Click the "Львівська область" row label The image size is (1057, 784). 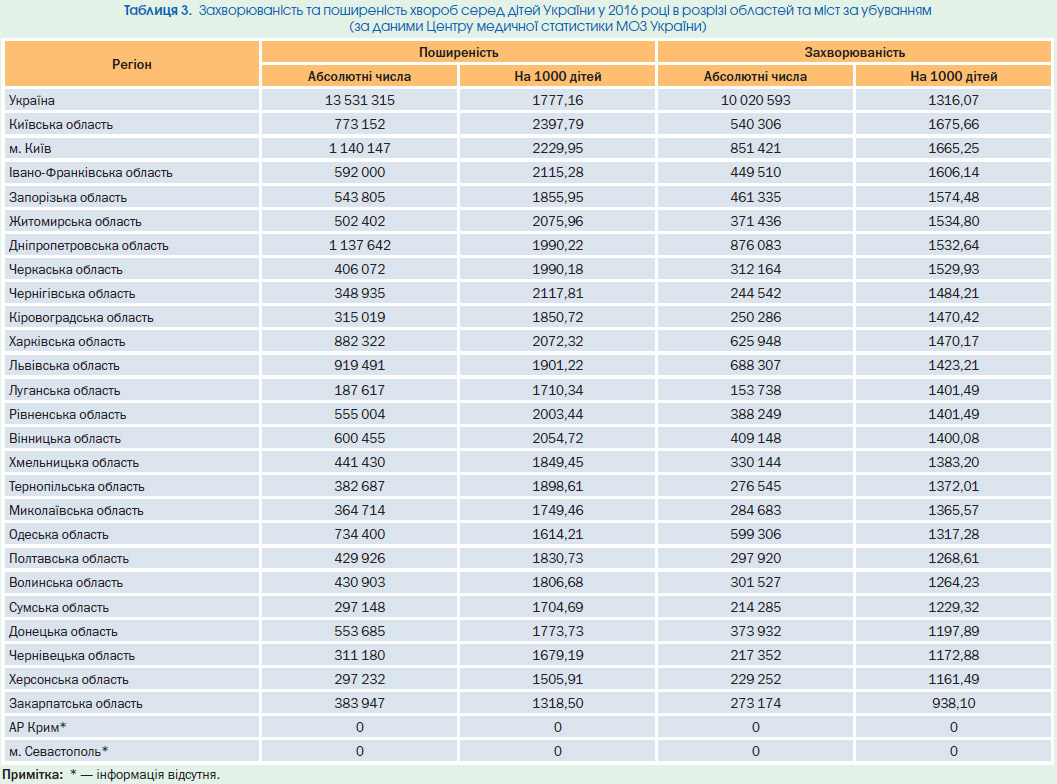click(x=64, y=366)
